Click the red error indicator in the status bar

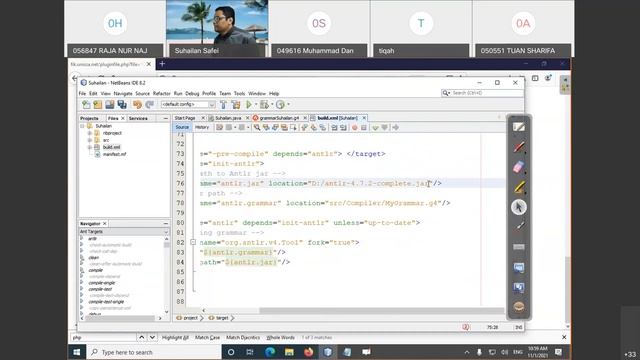click(x=466, y=327)
